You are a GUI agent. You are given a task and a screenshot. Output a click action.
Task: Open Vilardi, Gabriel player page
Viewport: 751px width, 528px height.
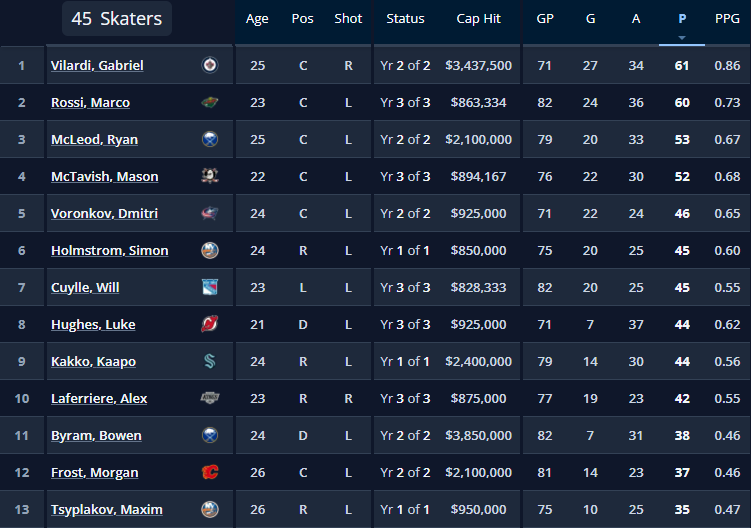point(97,65)
